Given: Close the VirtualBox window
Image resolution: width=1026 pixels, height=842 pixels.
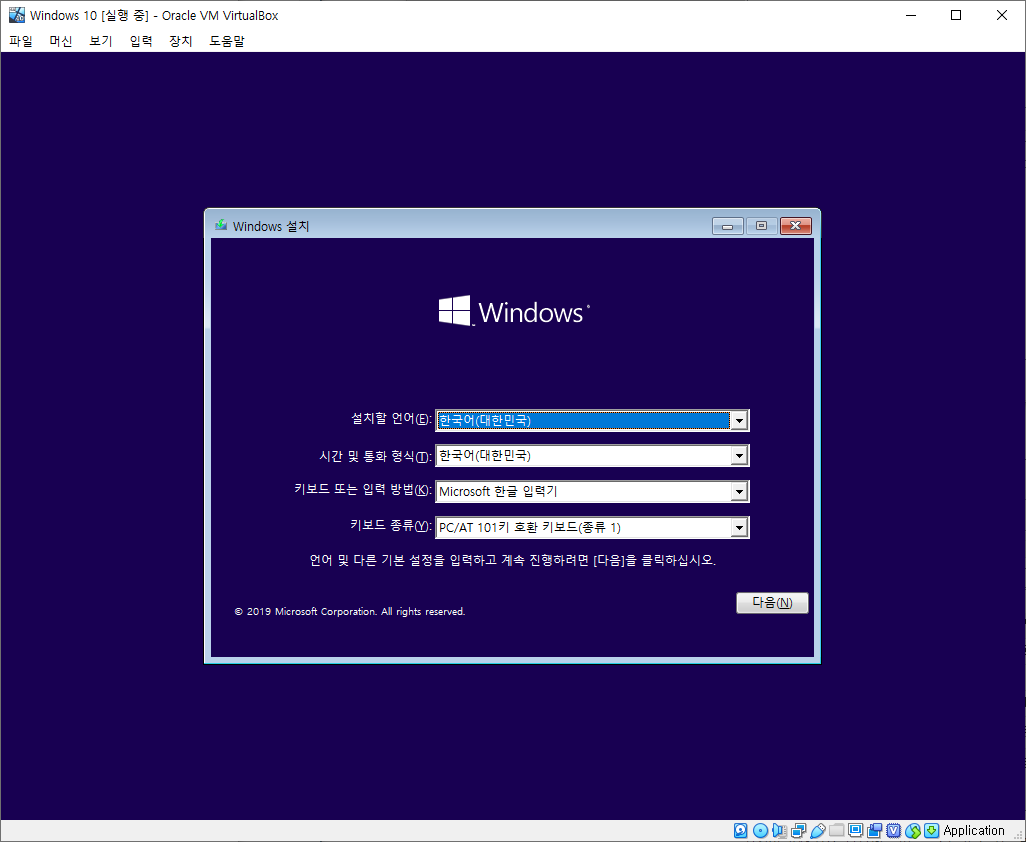Looking at the screenshot, I should [1002, 15].
